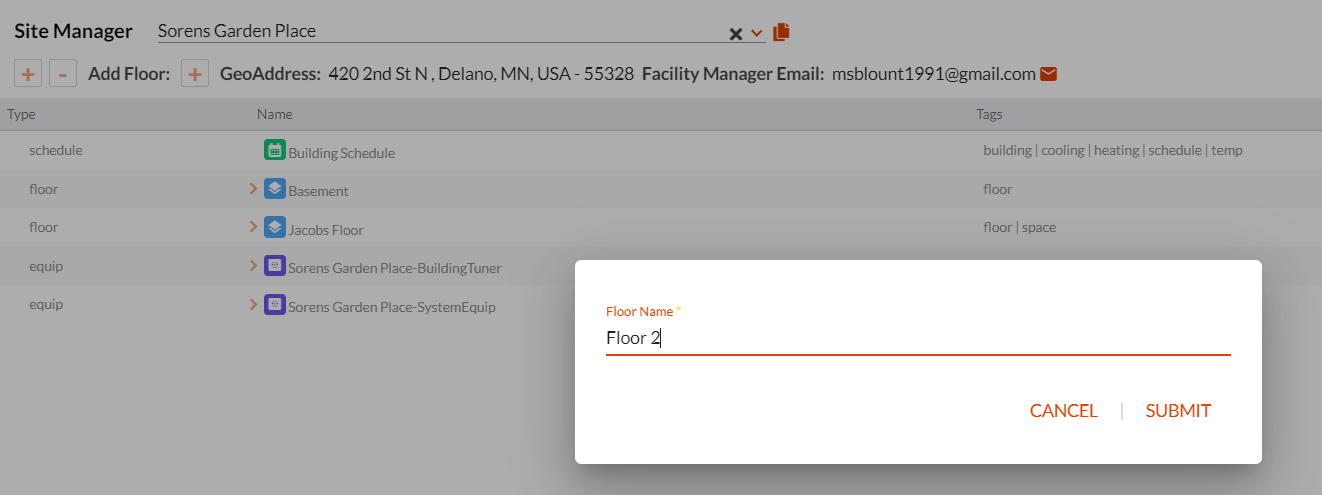1322x495 pixels.
Task: Click the Building Schedule calendar icon
Action: [275, 150]
